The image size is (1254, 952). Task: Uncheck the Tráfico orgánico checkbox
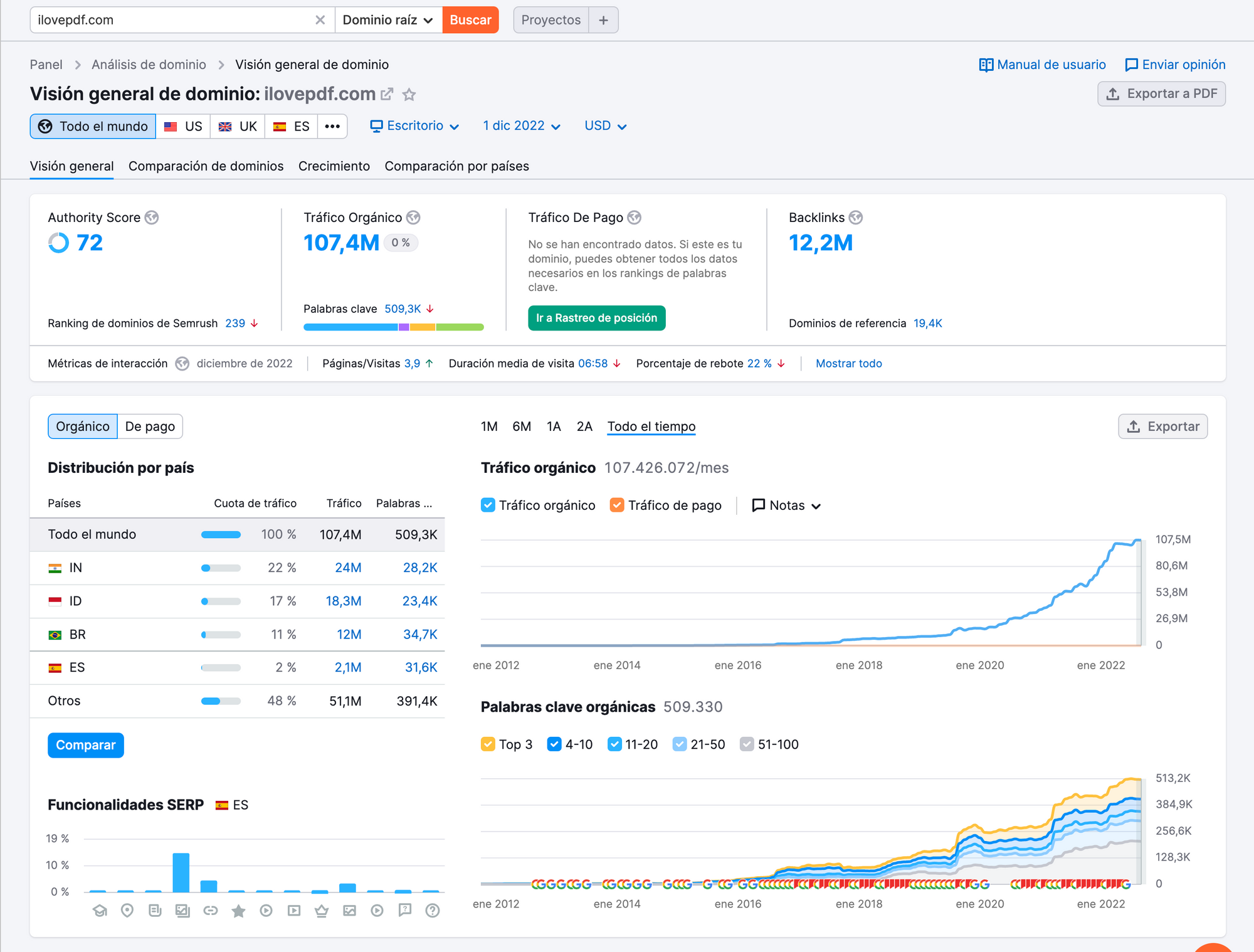pyautogui.click(x=488, y=505)
